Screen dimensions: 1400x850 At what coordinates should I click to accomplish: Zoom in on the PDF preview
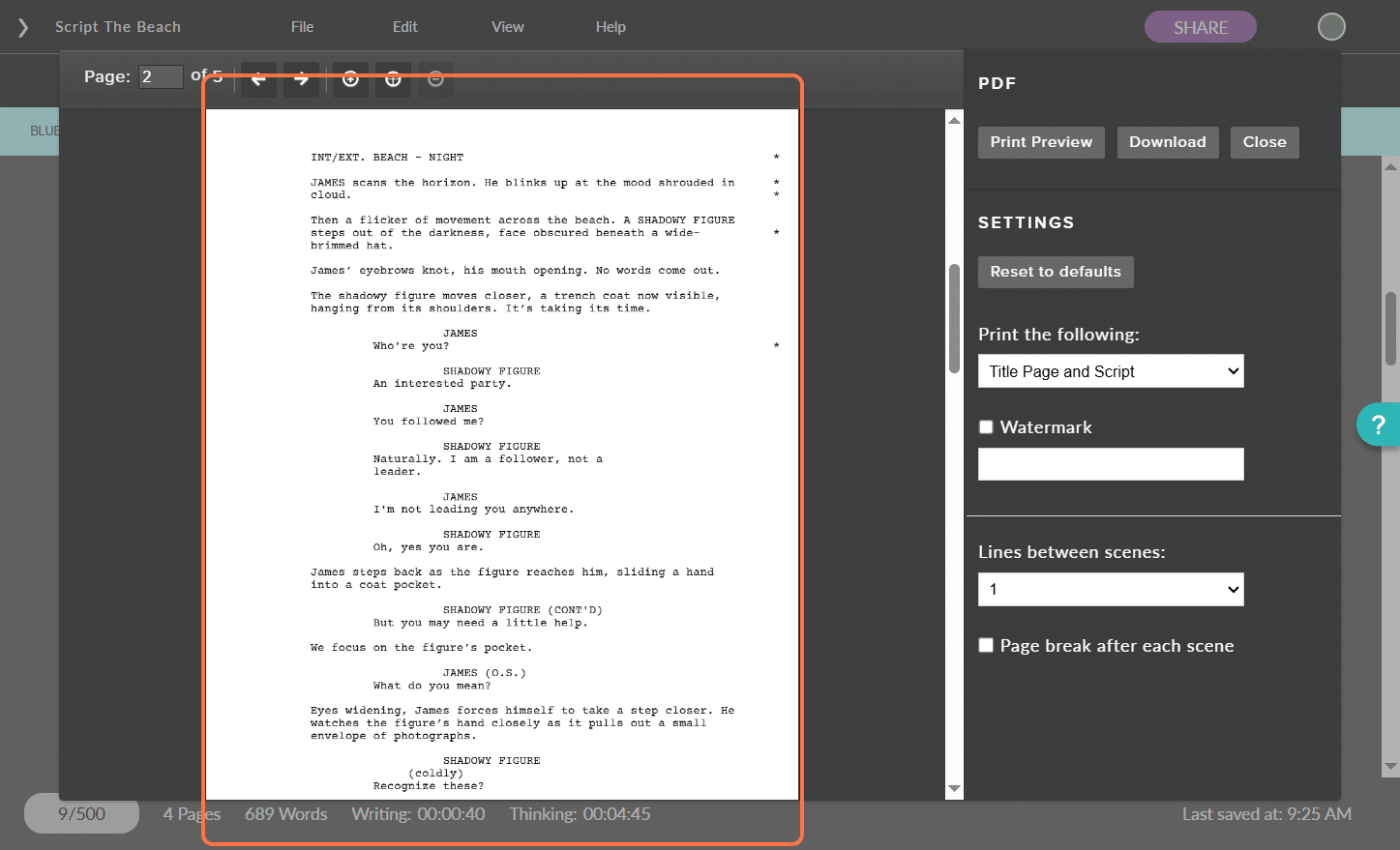pos(350,78)
